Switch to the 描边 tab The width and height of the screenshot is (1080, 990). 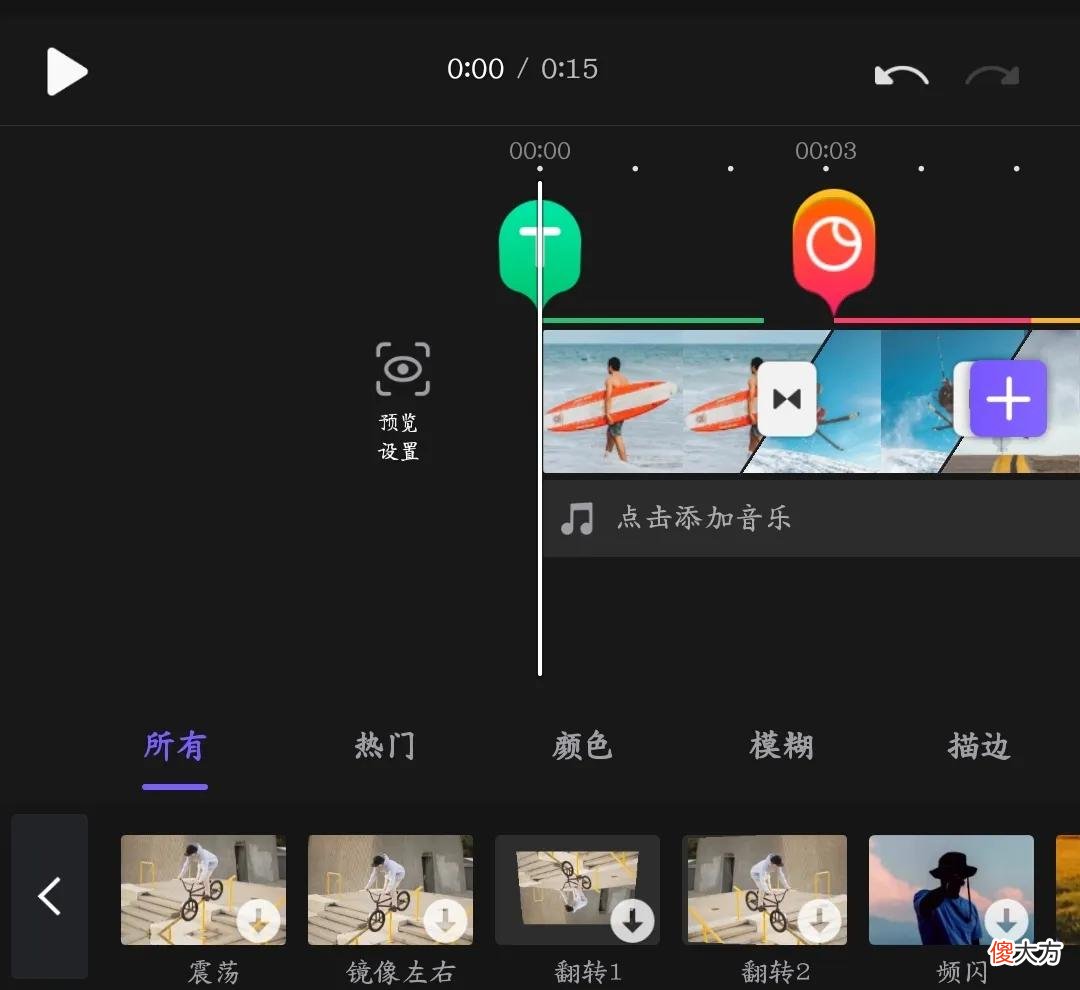pyautogui.click(x=979, y=746)
